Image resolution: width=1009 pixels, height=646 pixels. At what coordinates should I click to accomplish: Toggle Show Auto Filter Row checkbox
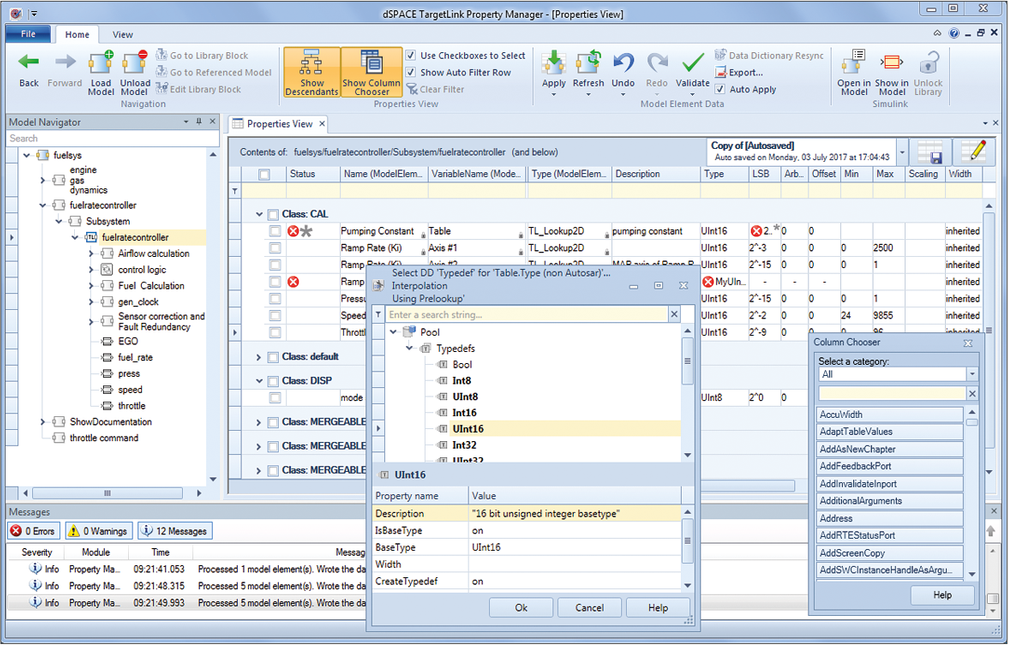pyautogui.click(x=411, y=73)
